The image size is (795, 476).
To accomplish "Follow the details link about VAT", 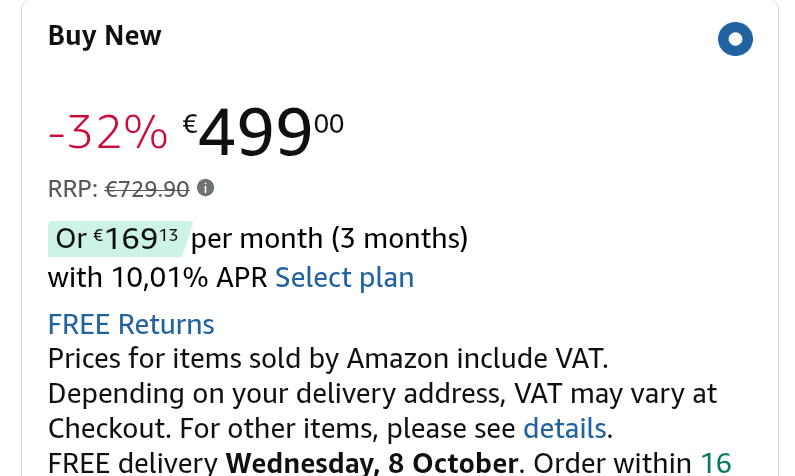I will click(x=564, y=428).
